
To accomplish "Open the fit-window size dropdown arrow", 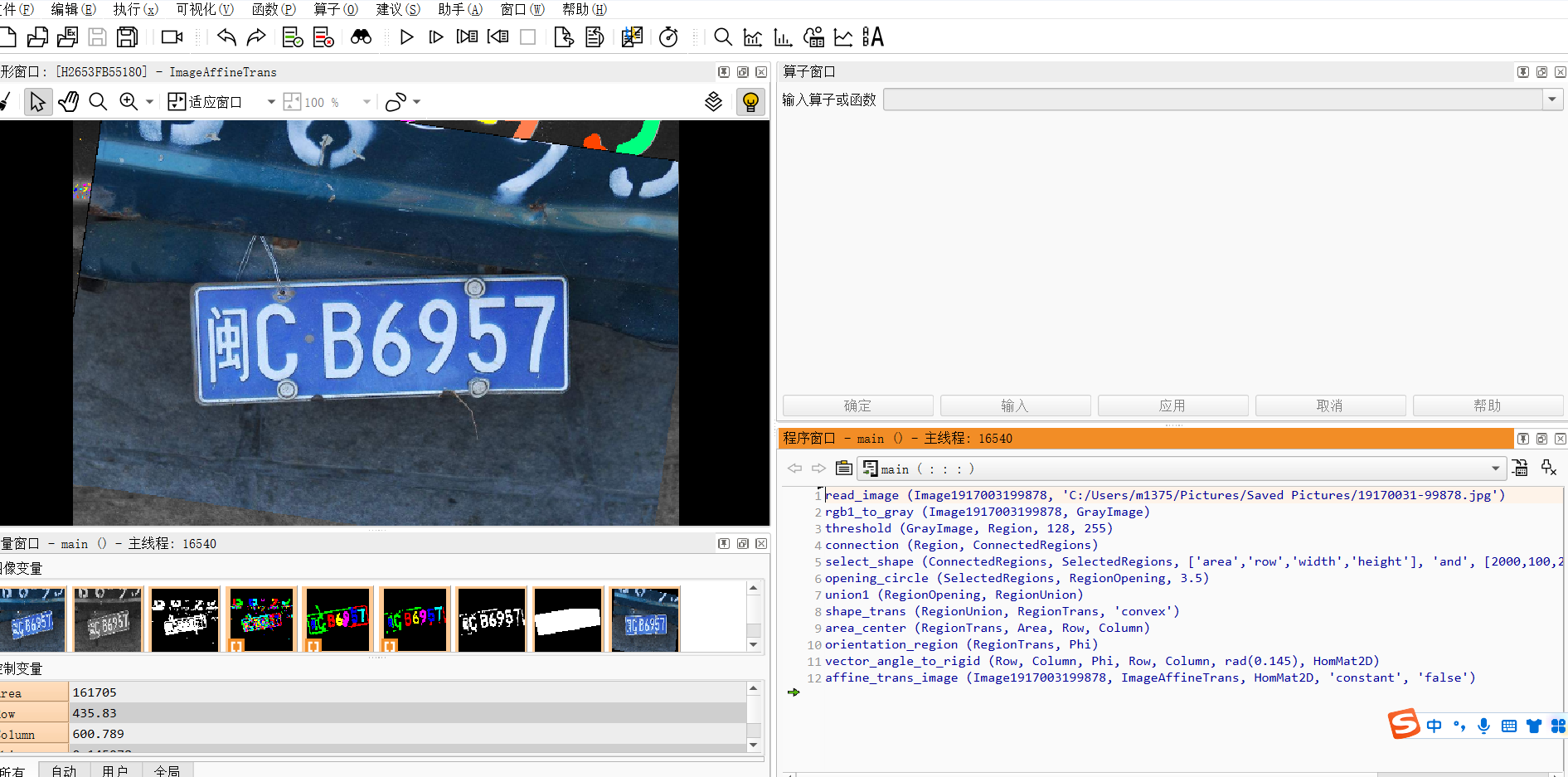I will pos(271,102).
